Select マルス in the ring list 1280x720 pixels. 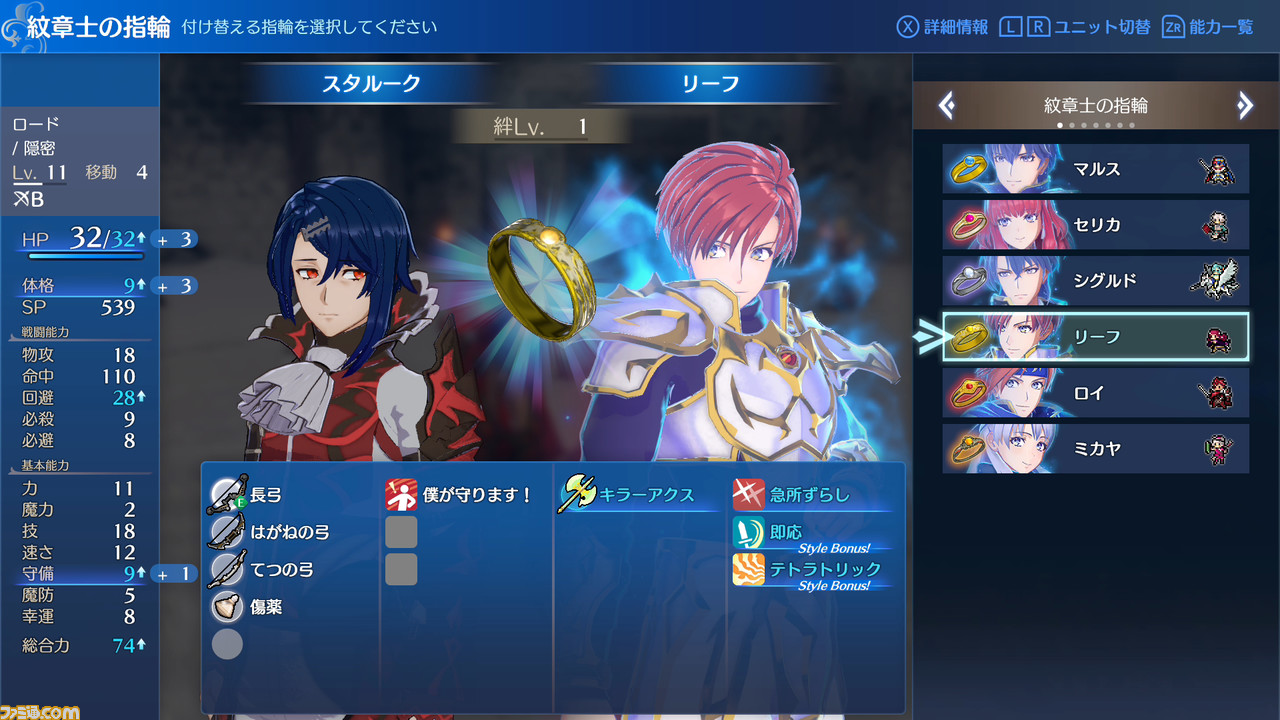(x=1096, y=169)
